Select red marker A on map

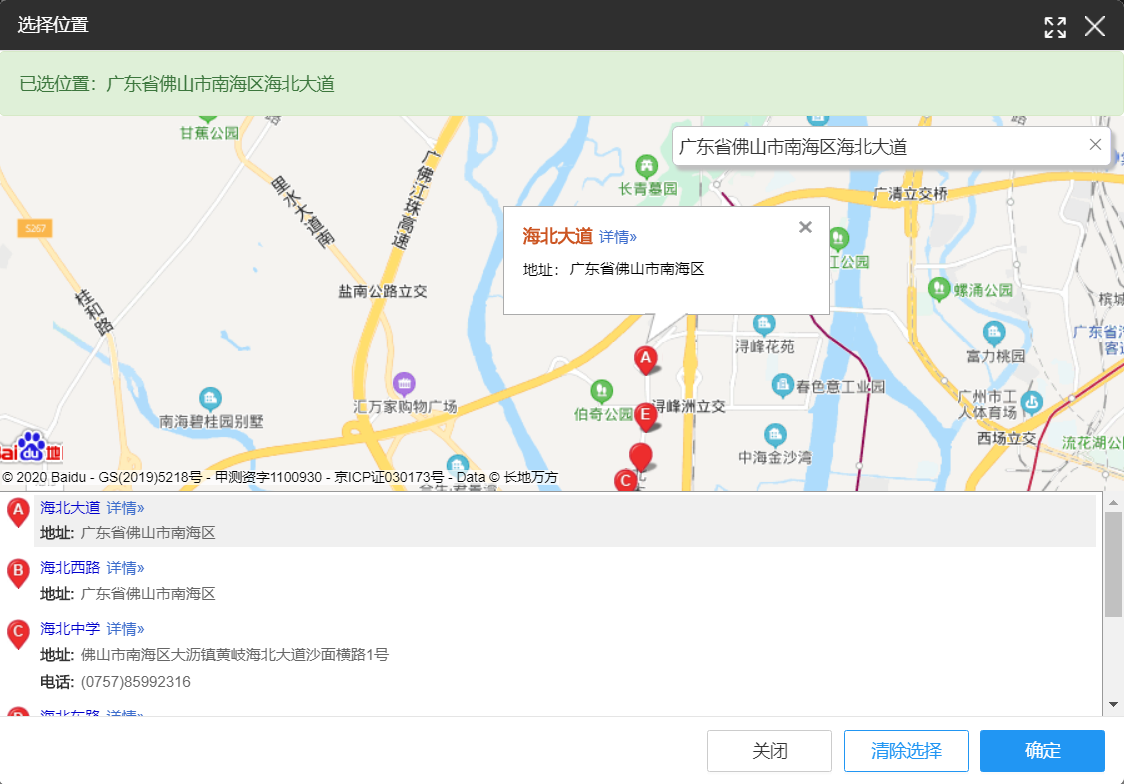(646, 359)
